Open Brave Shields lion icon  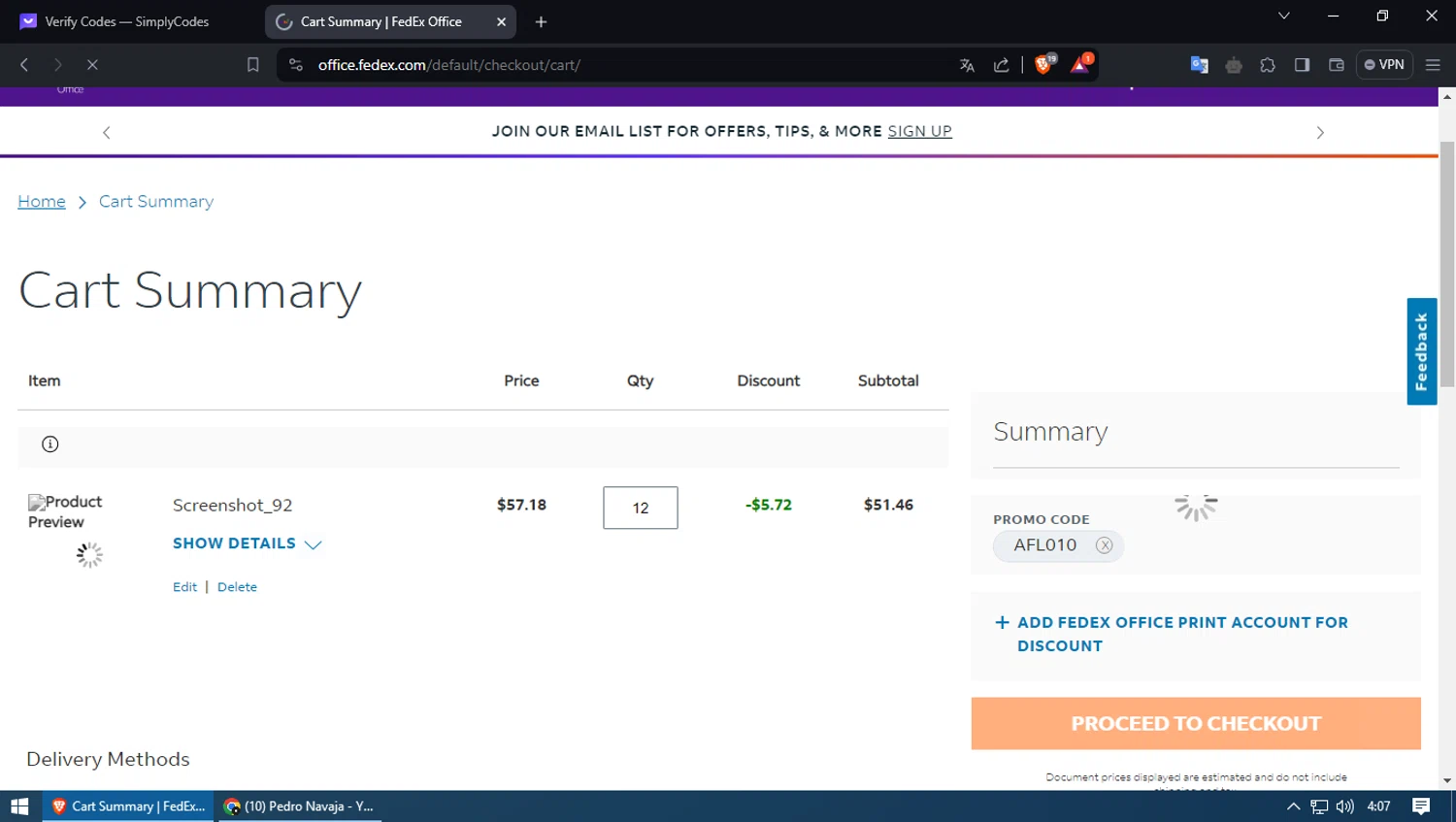1044,64
